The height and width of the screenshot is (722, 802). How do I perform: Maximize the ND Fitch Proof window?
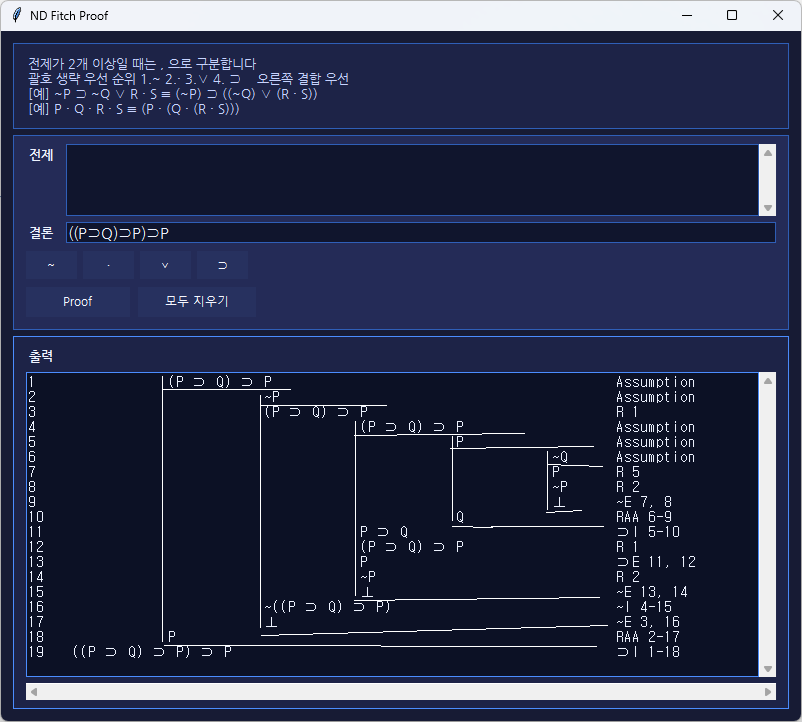pyautogui.click(x=732, y=16)
